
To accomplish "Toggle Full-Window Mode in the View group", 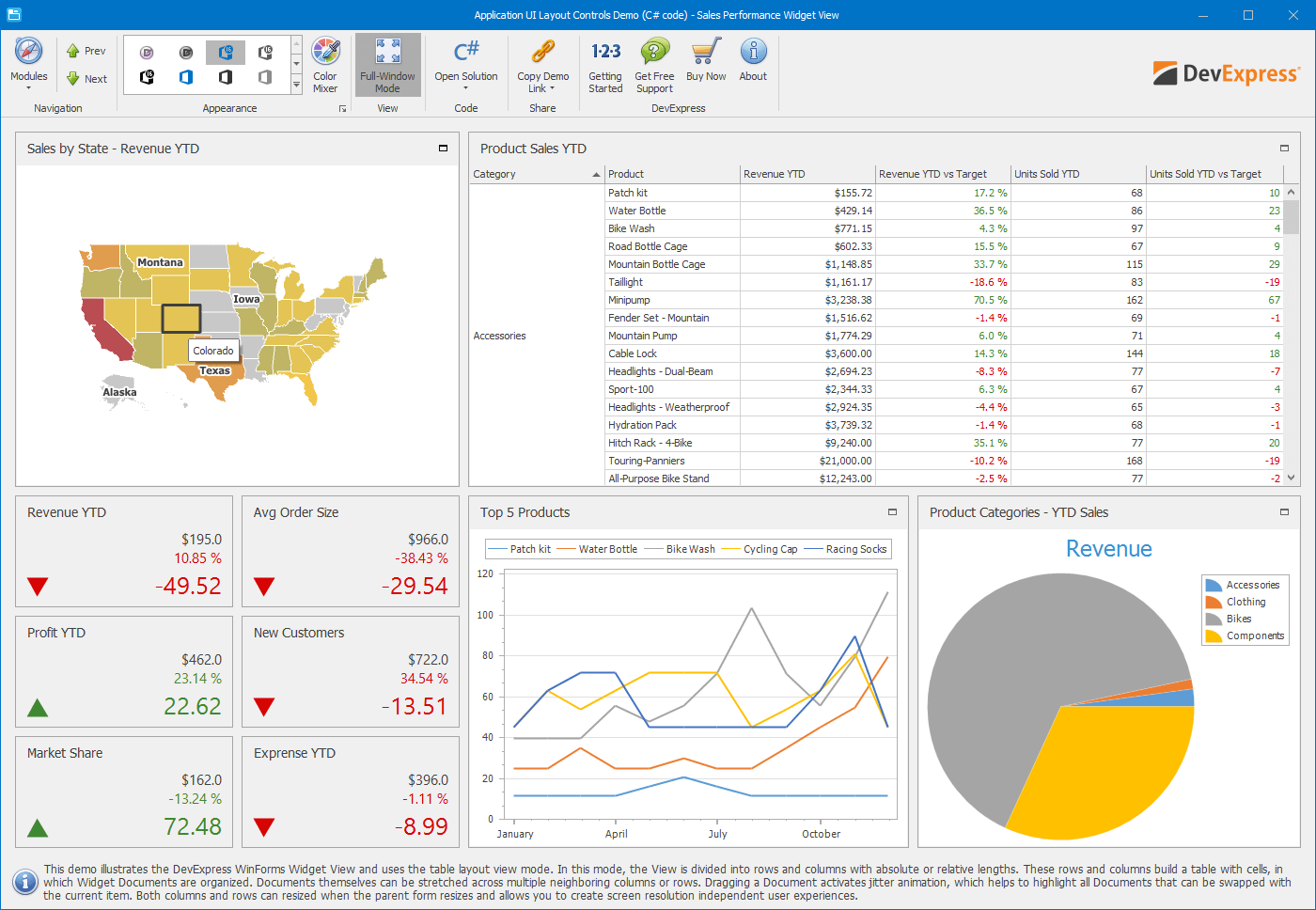I will pos(387,63).
